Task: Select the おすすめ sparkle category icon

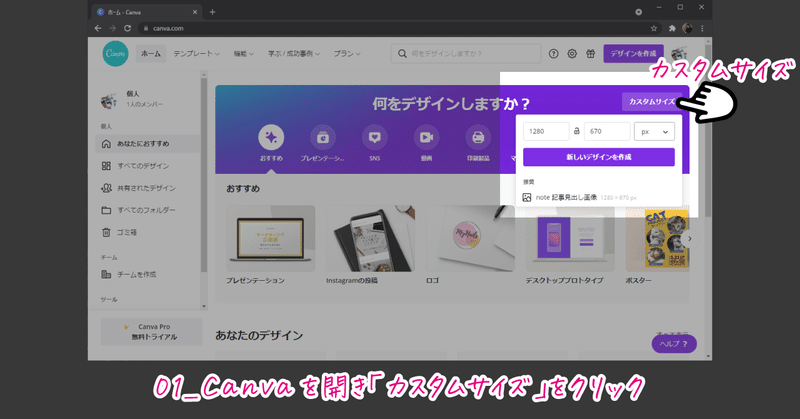Action: pyautogui.click(x=271, y=137)
